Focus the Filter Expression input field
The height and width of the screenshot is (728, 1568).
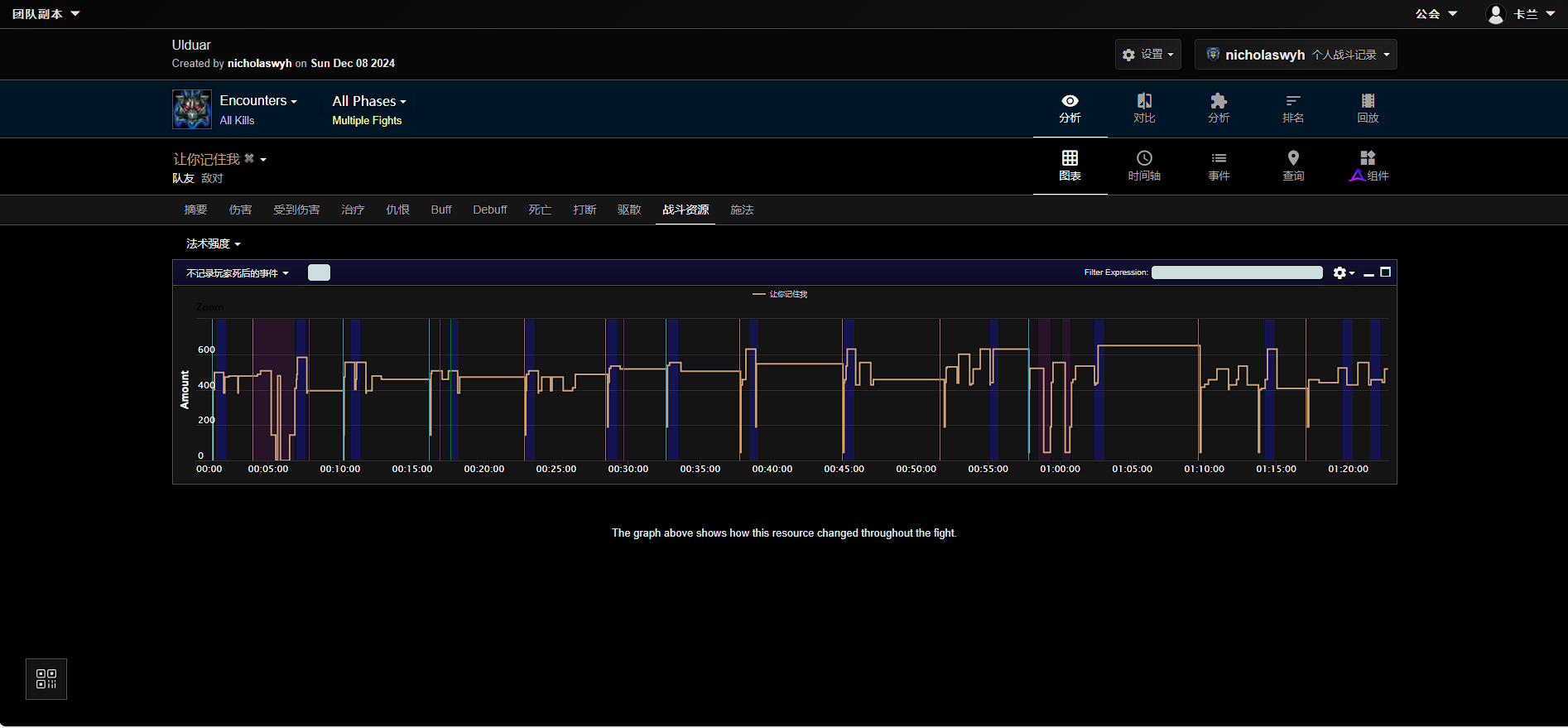pos(1237,273)
